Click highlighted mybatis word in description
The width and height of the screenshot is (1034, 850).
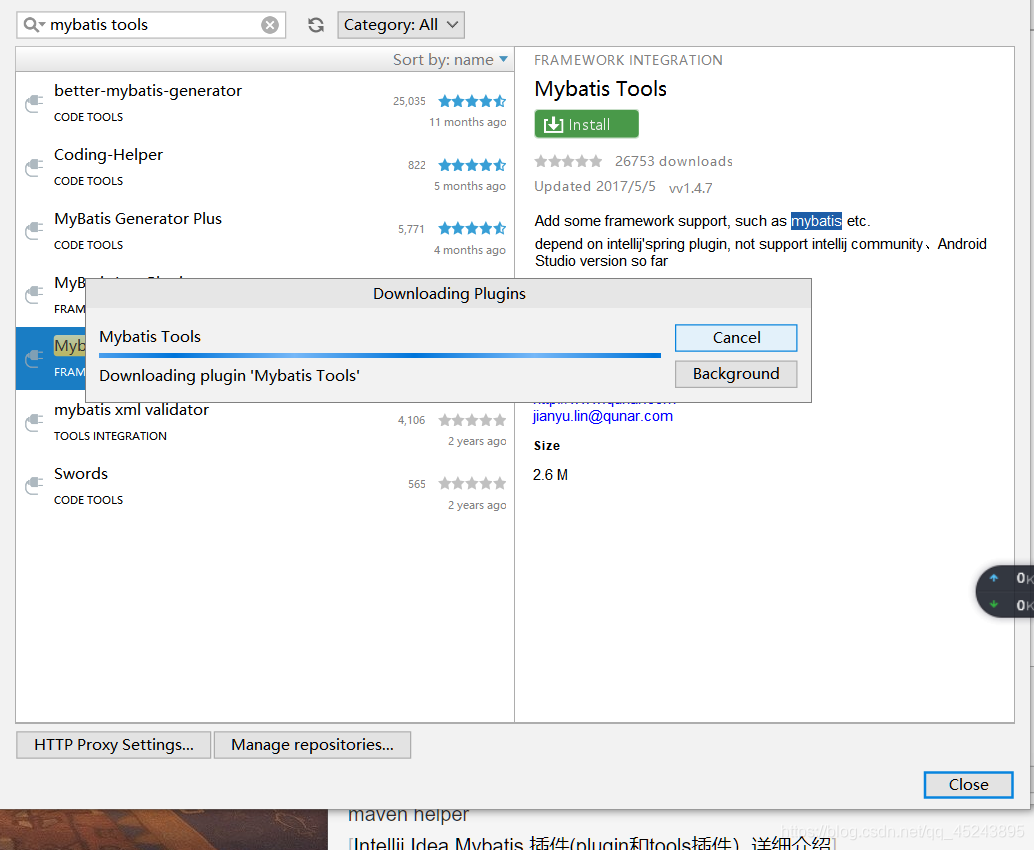coord(816,221)
